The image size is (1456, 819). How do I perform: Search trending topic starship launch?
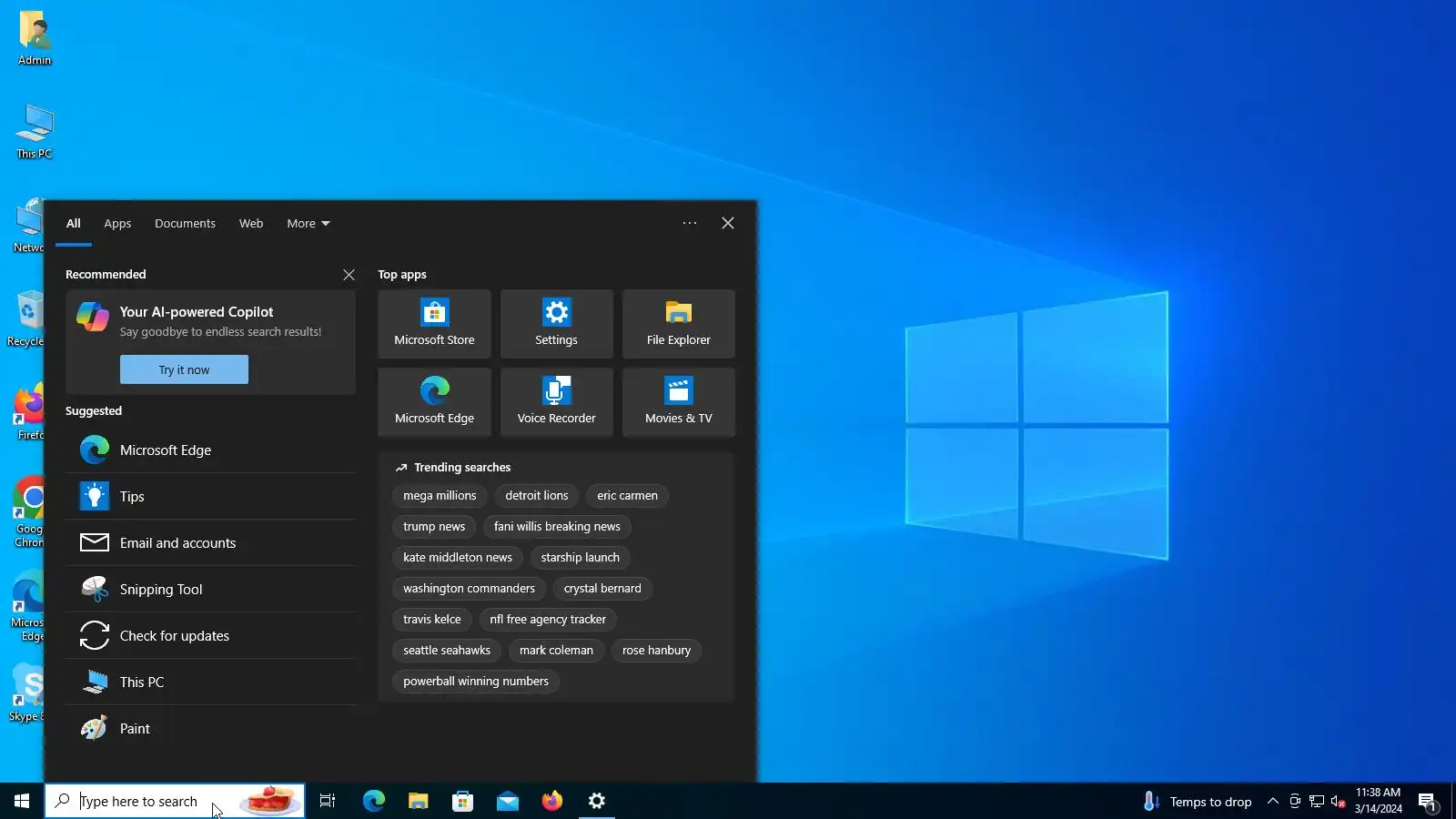tap(580, 558)
